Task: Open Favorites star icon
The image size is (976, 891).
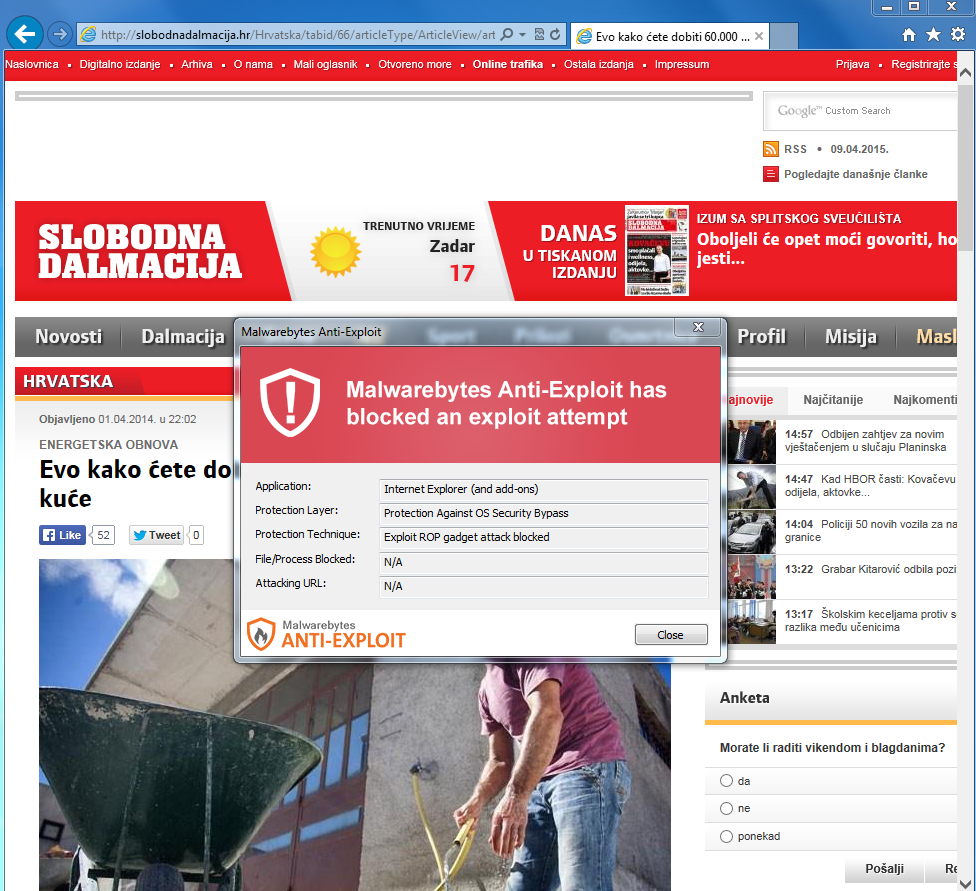Action: click(933, 35)
